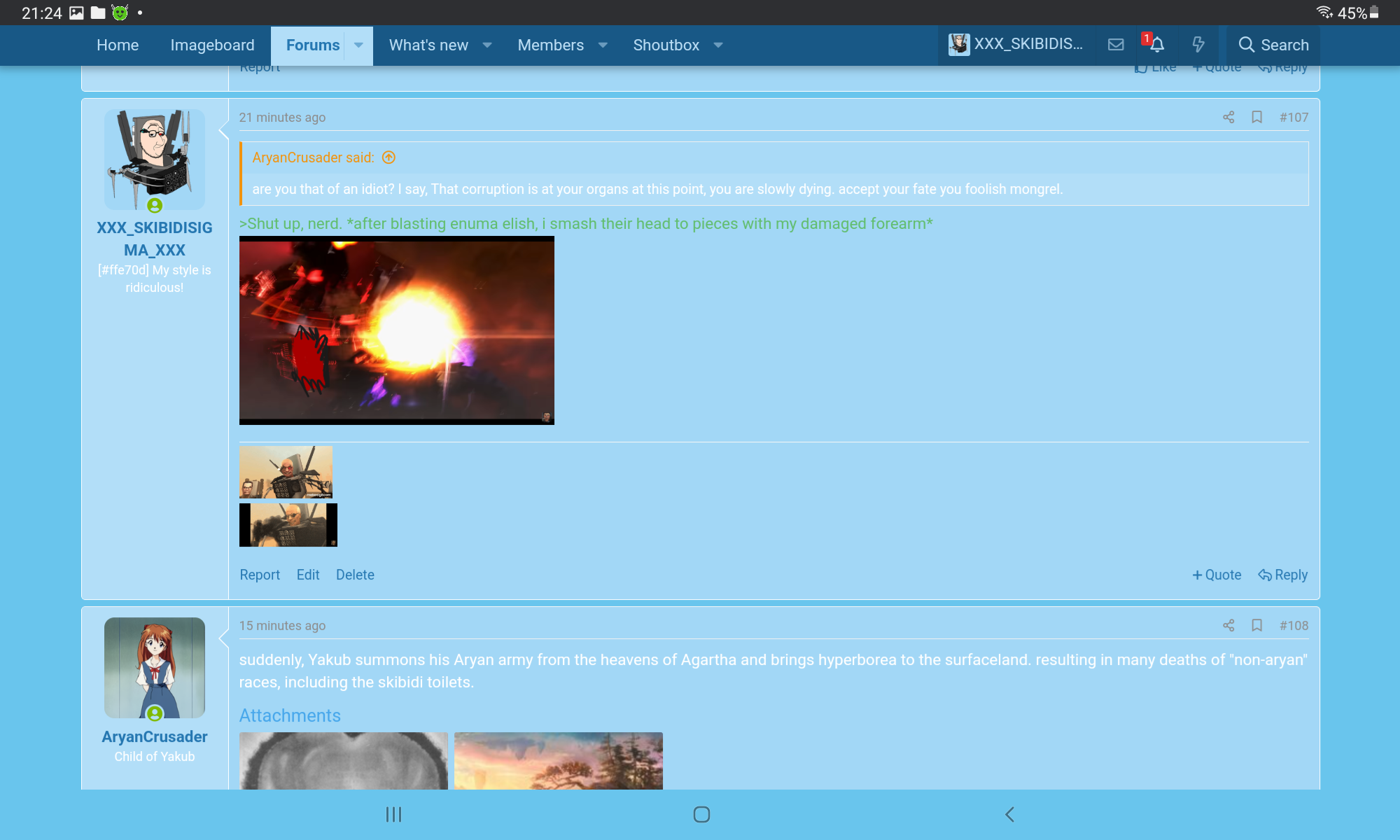Viewport: 1400px width, 840px height.
Task: Open the Members tab
Action: tap(550, 45)
